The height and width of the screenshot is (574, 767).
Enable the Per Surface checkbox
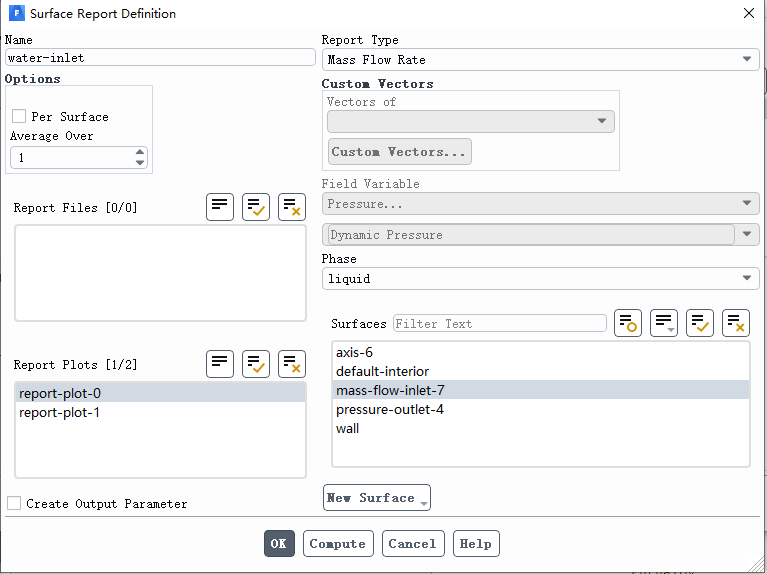click(19, 116)
